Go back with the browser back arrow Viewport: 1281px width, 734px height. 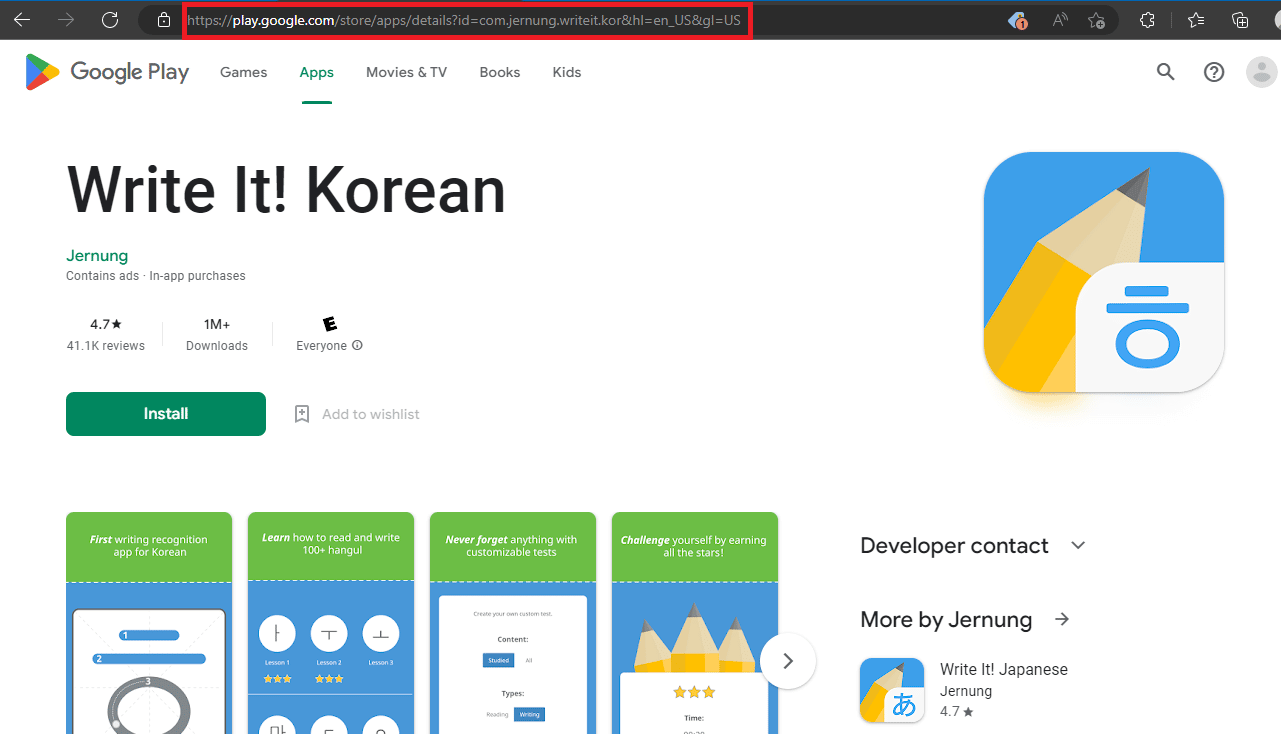pyautogui.click(x=21, y=20)
